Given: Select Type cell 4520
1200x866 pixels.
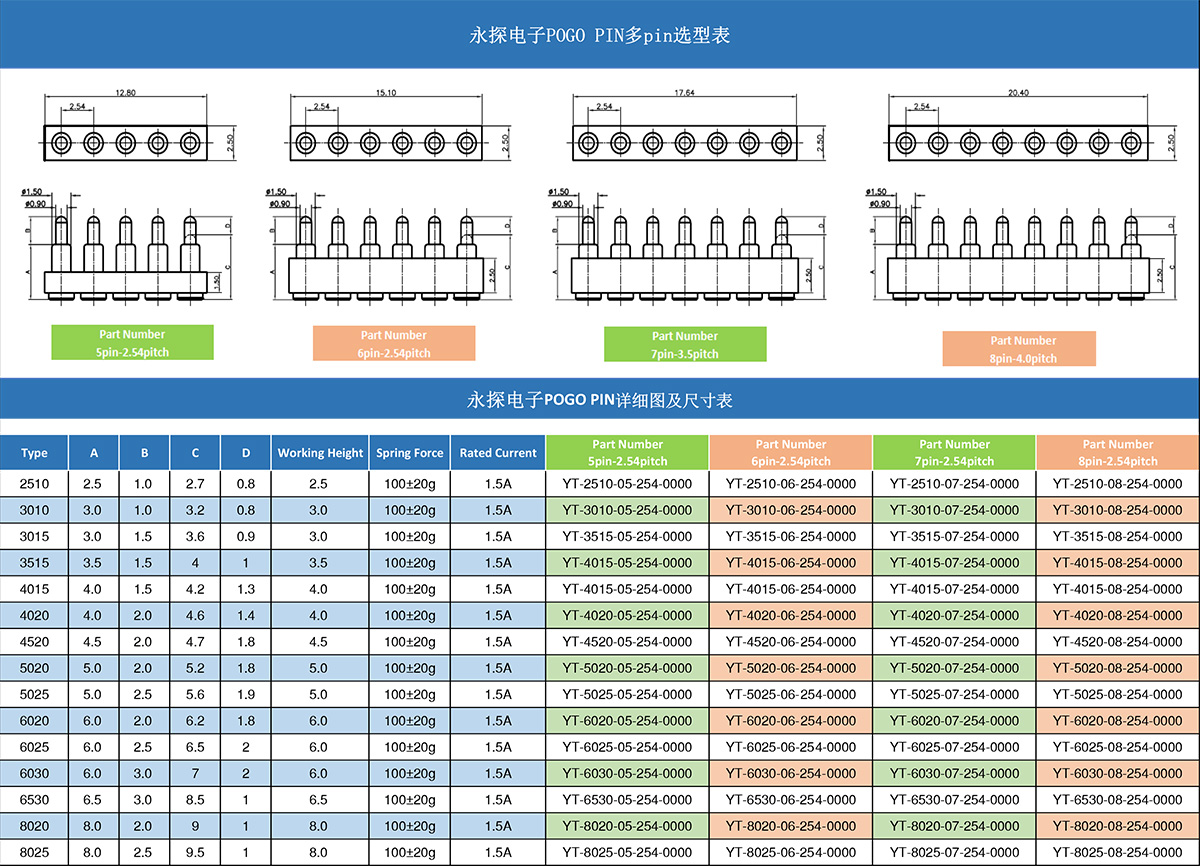Looking at the screenshot, I should pos(34,641).
